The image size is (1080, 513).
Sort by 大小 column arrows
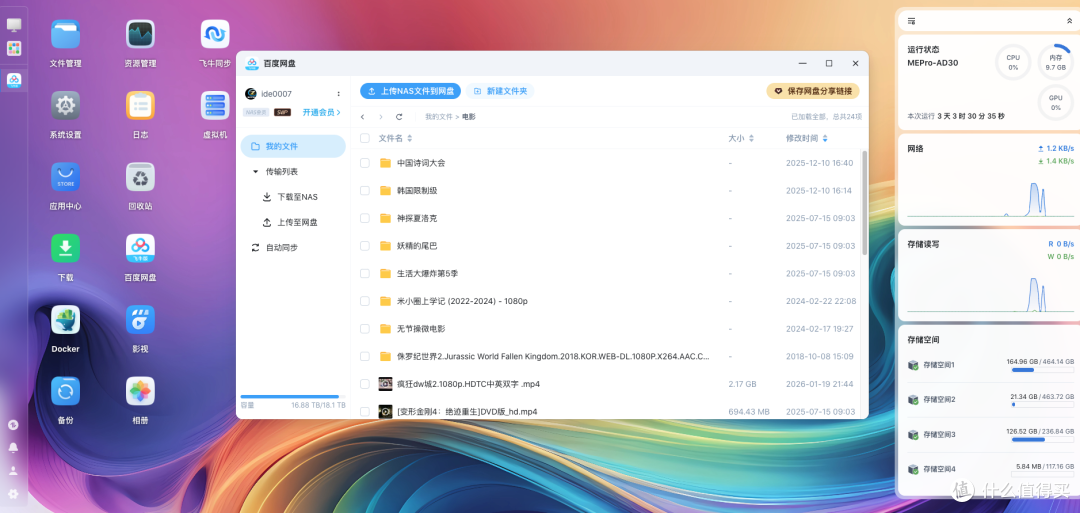pyautogui.click(x=751, y=138)
